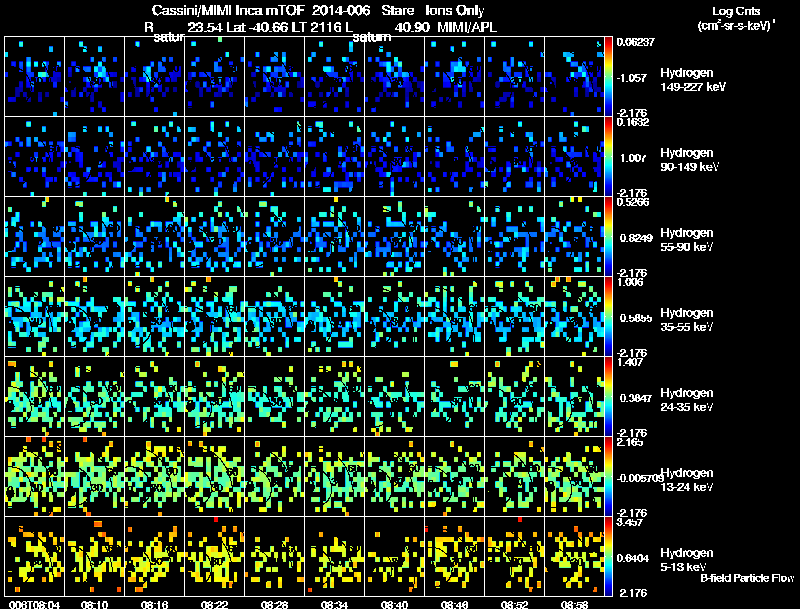
Task: Pick the 24-35 keV image at 08:58
Action: click(x=574, y=396)
